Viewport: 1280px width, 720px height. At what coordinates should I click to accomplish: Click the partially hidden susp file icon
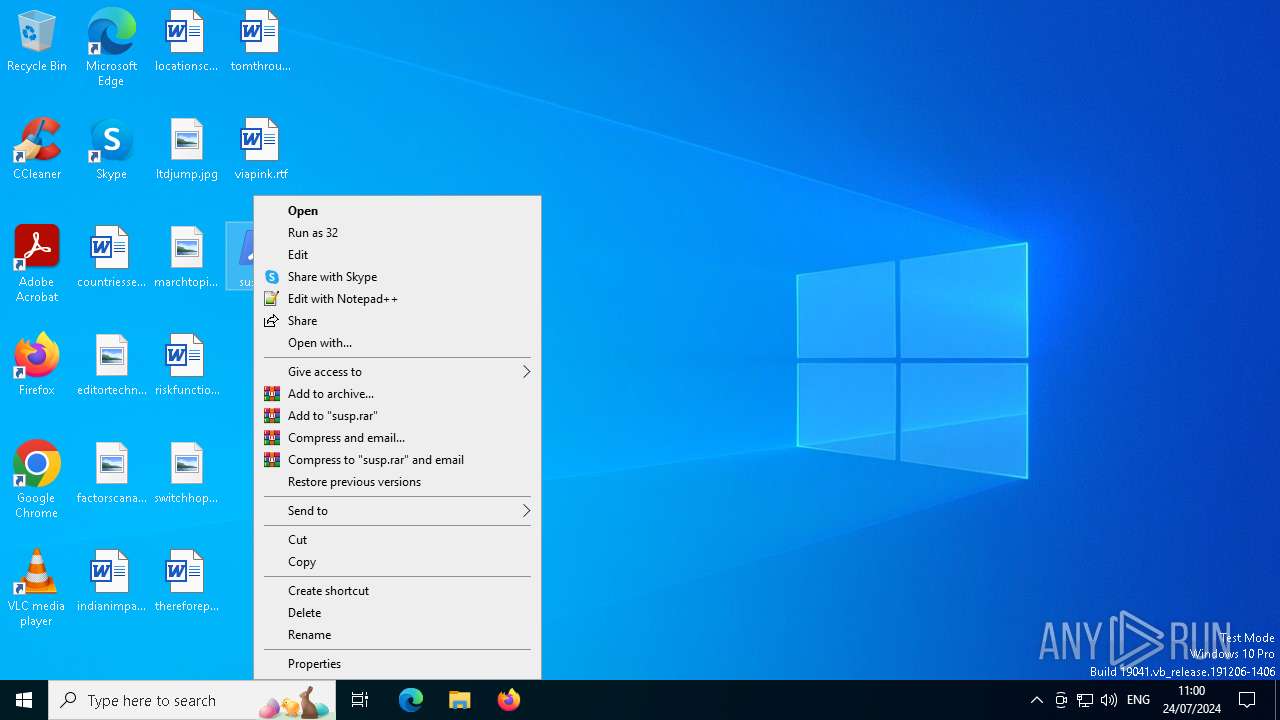pos(241,256)
